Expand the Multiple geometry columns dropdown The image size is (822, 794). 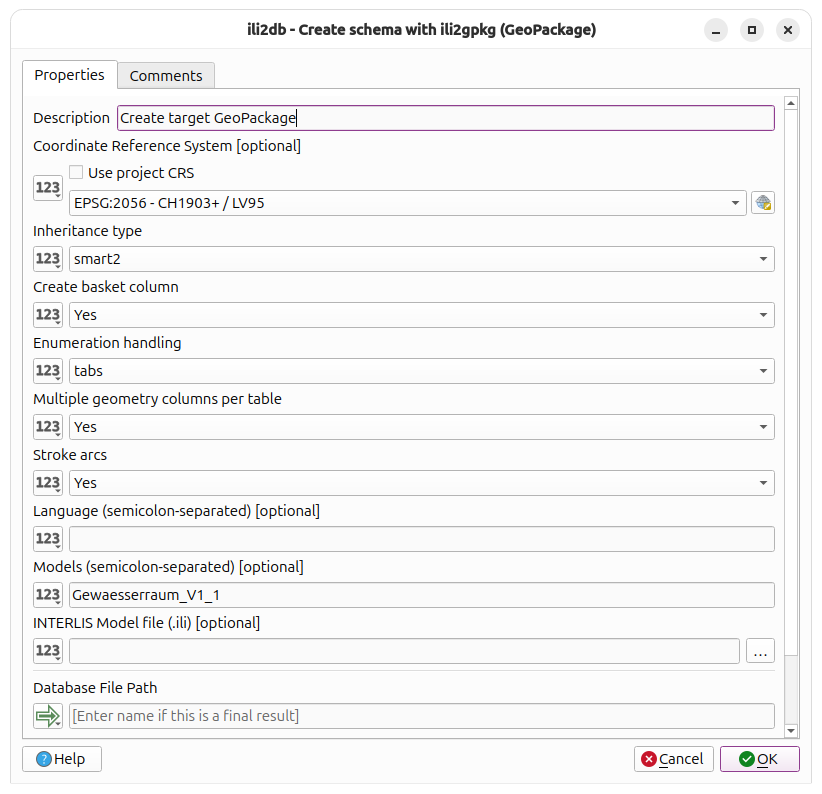tap(421, 427)
